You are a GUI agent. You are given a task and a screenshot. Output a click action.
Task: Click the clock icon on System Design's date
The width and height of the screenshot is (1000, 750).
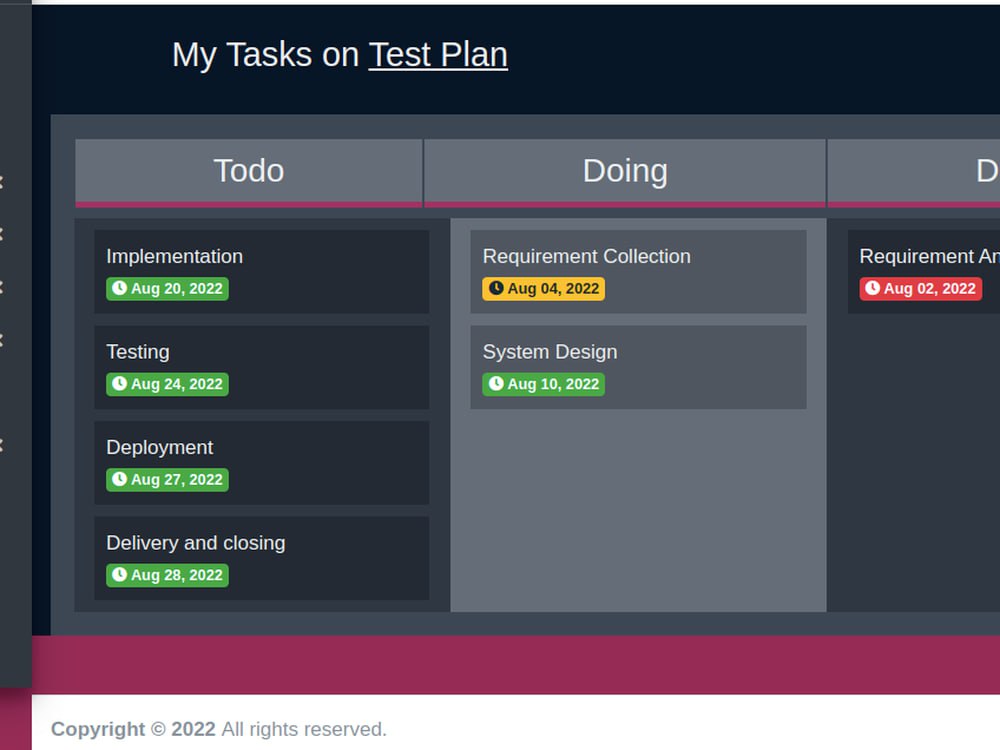[496, 384]
